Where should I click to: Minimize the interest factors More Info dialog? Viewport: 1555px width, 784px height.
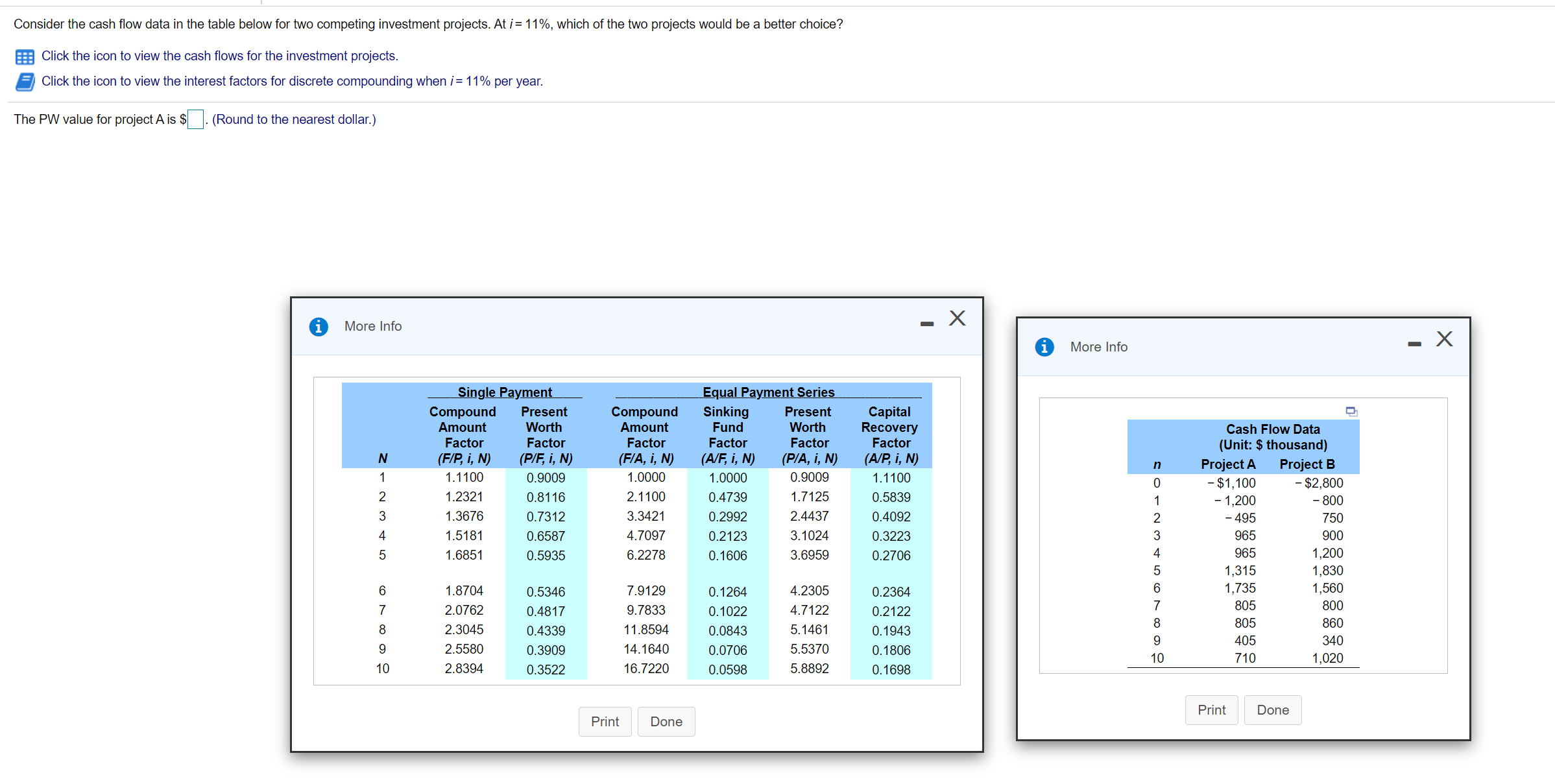point(927,324)
